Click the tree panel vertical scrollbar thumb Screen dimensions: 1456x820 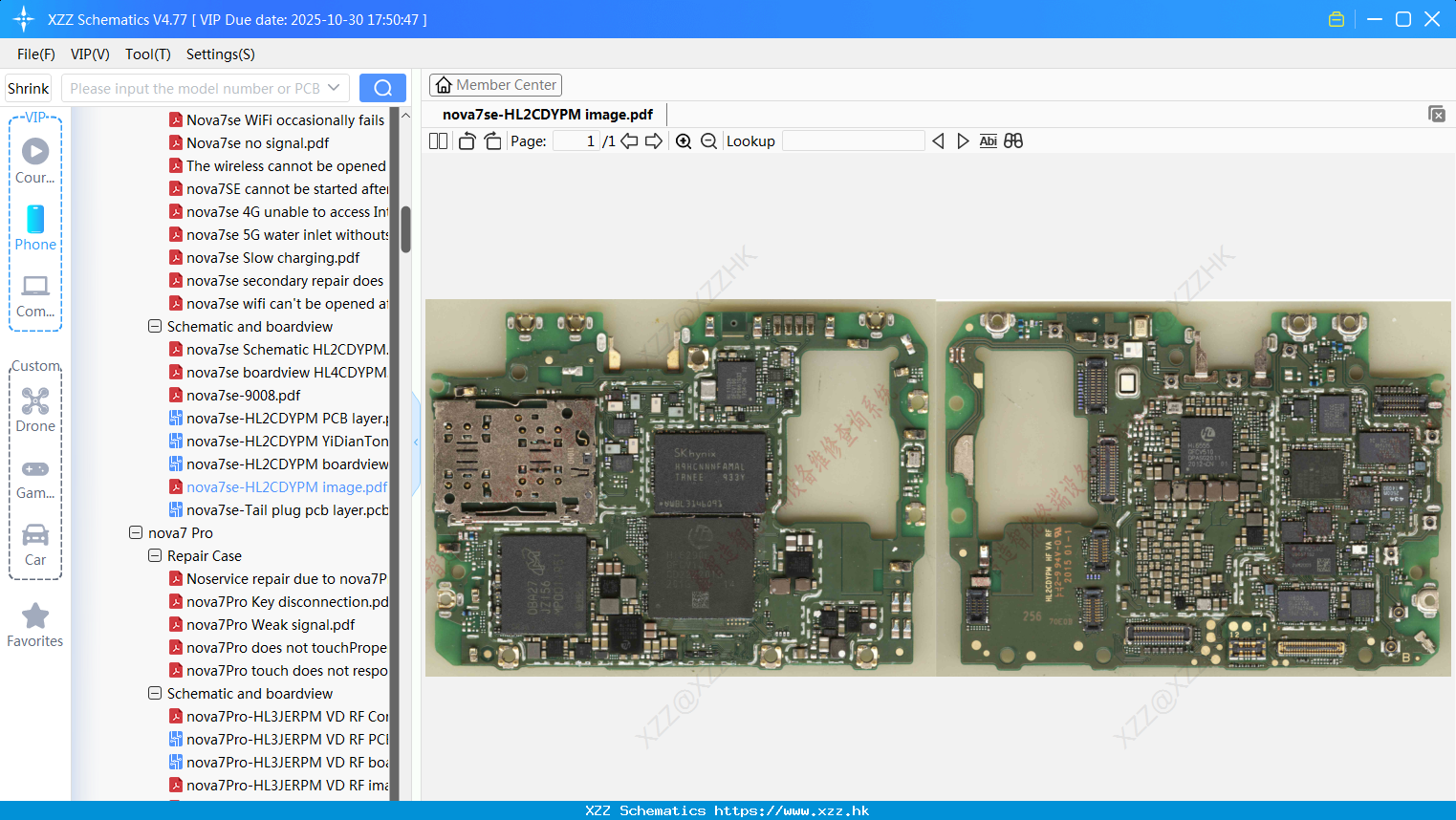[x=405, y=229]
